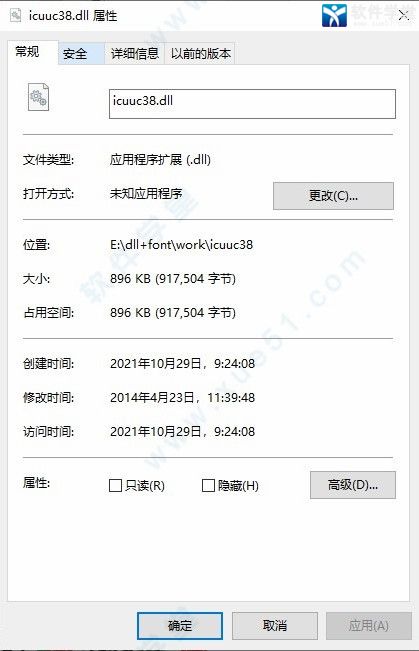Click the 更改(C)... button
The width and height of the screenshot is (419, 651).
333,196
